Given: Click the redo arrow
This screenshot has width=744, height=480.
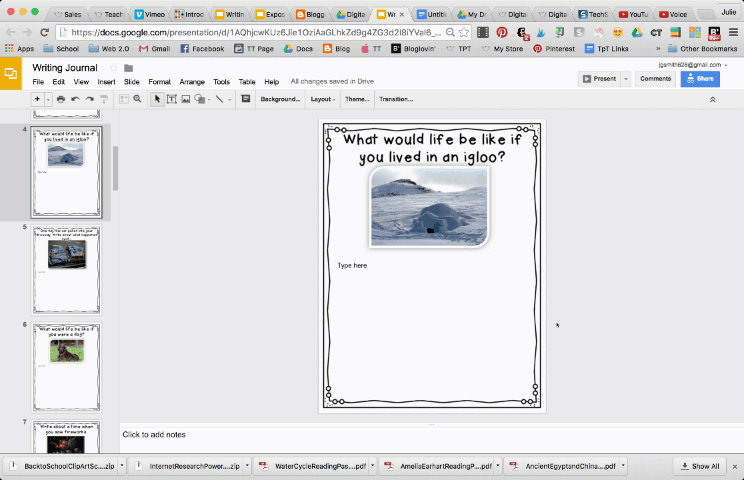Looking at the screenshot, I should (x=89, y=99).
